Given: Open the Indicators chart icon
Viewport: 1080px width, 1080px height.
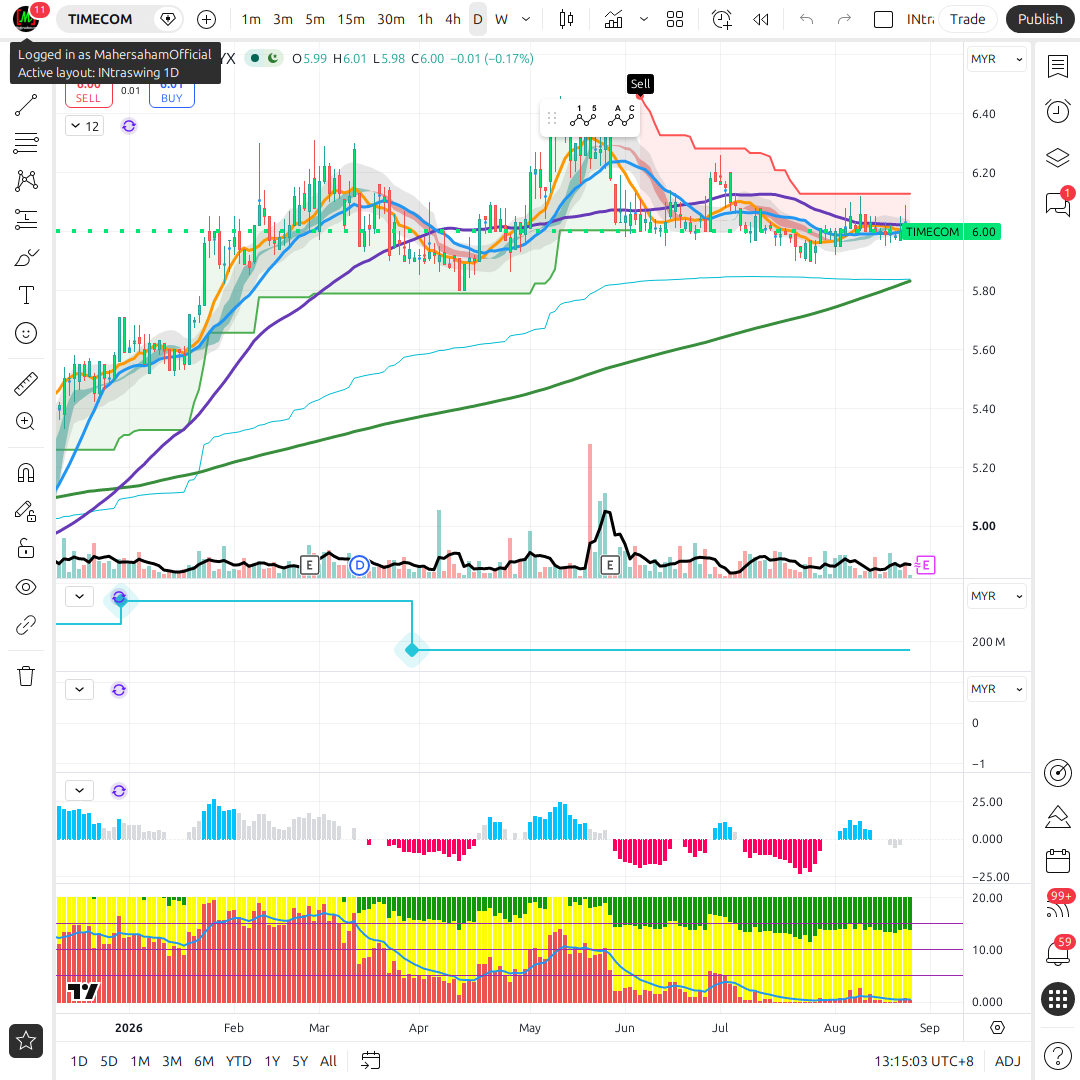Looking at the screenshot, I should click(x=613, y=19).
